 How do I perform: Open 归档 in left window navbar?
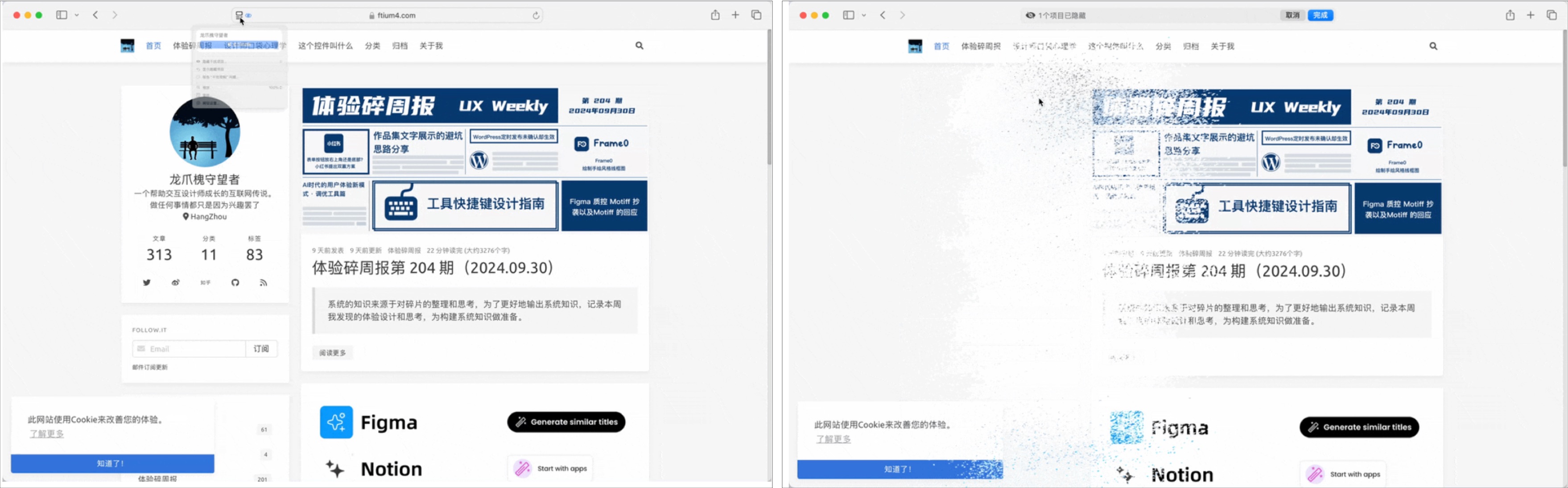point(400,45)
